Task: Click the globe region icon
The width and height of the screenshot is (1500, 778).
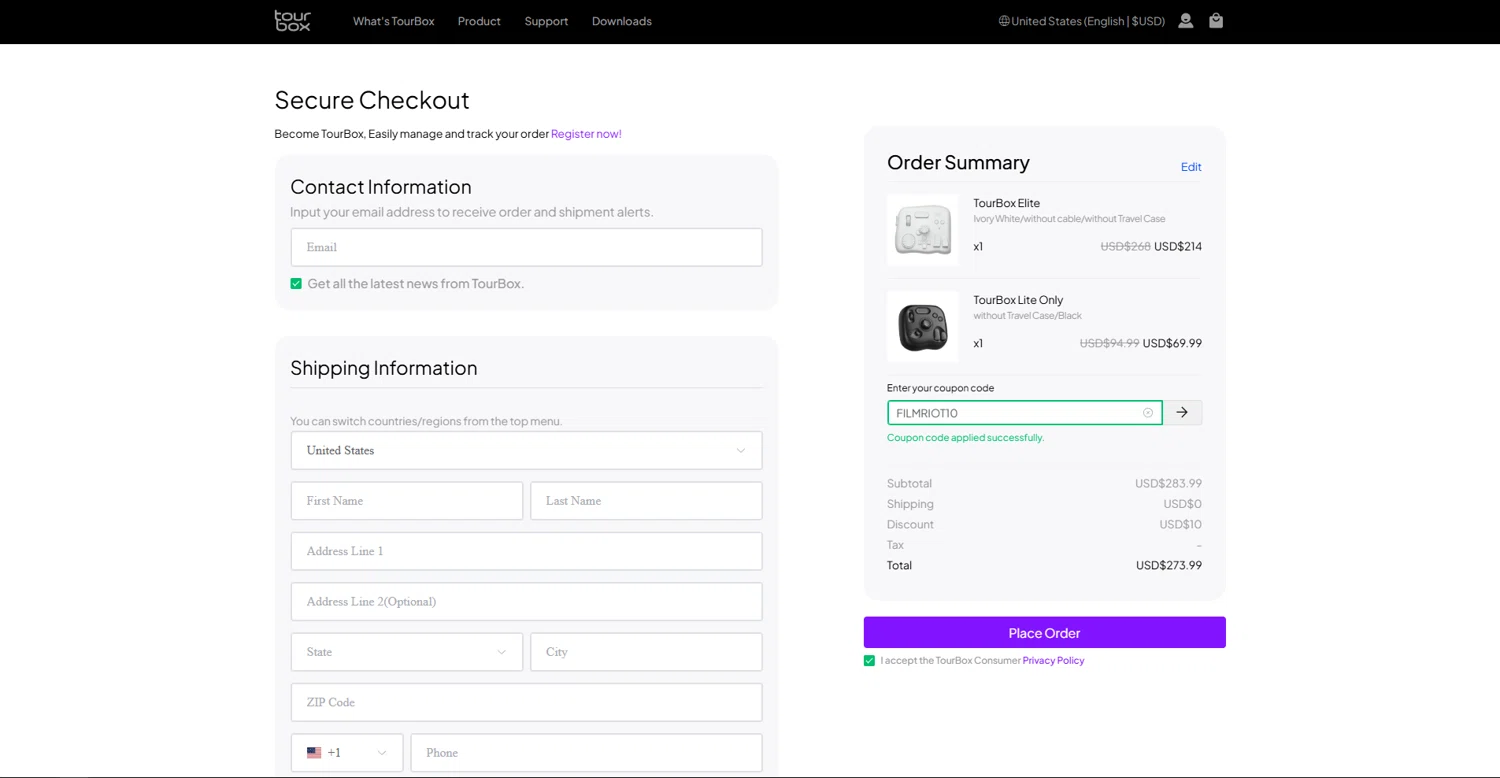Action: pos(1004,21)
